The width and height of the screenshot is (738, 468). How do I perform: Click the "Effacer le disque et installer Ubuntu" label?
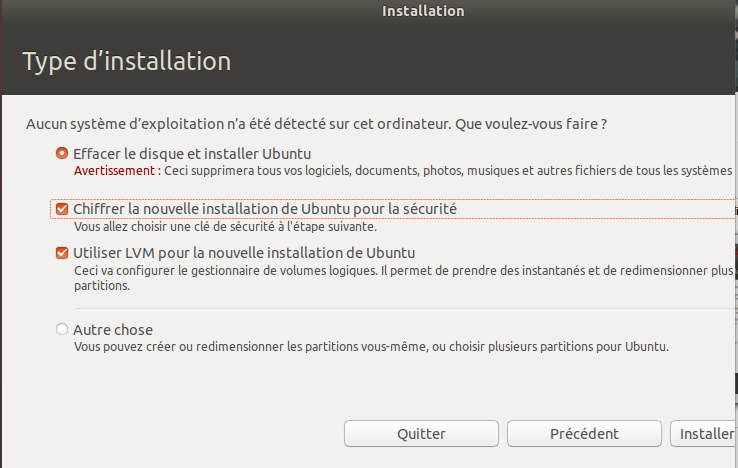click(x=192, y=154)
